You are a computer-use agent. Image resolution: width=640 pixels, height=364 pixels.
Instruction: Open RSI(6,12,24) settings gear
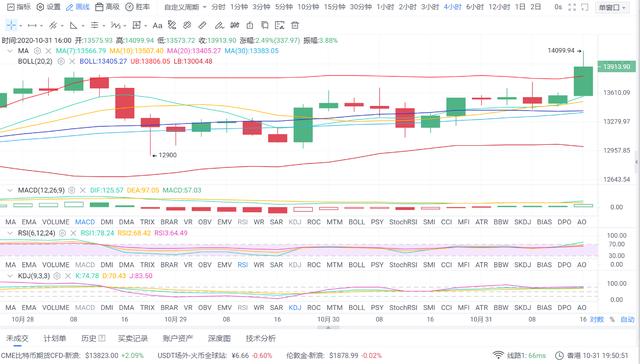click(x=62, y=233)
